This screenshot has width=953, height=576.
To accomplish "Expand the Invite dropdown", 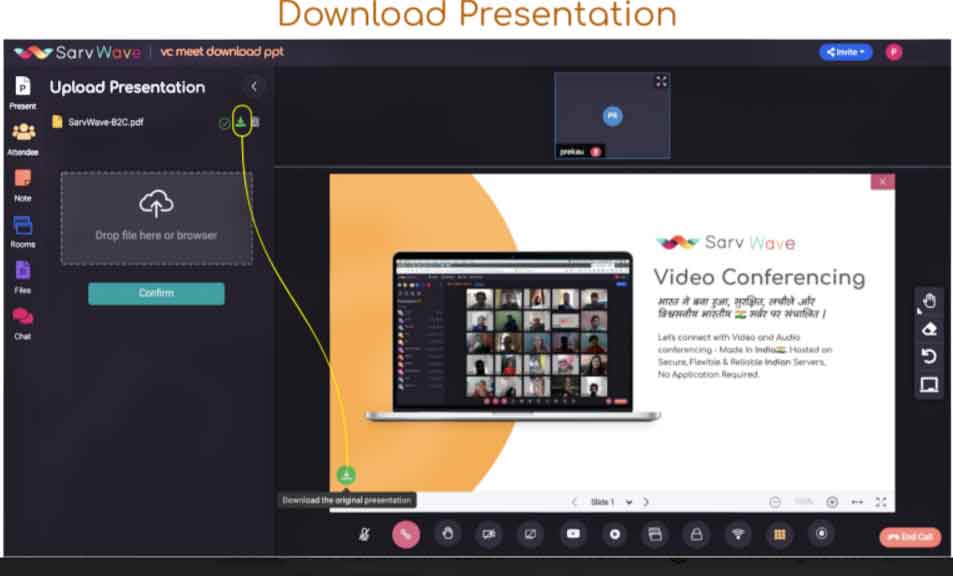I will point(845,52).
